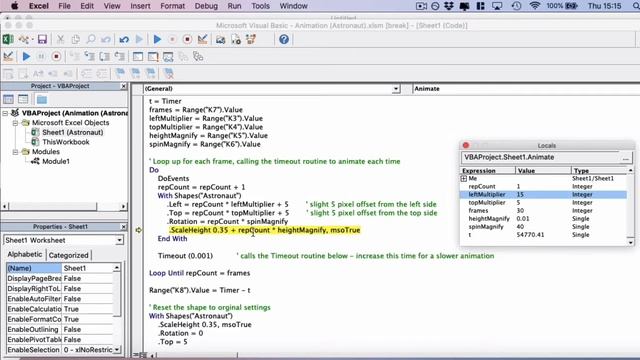The image size is (640, 360).
Task: Open the Properties Window toolbar icon
Action: click(x=236, y=40)
